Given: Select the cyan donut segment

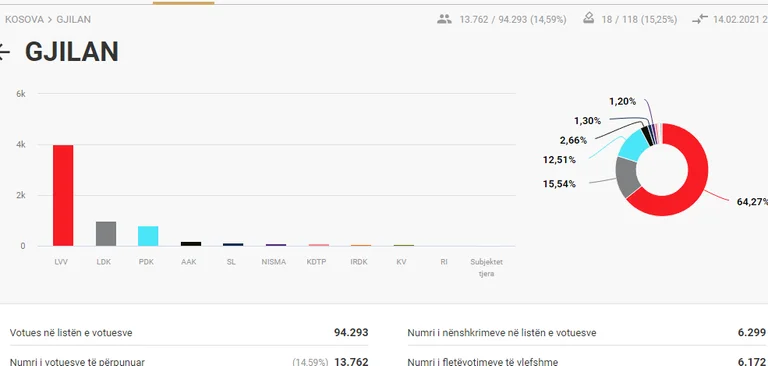Looking at the screenshot, I should tap(633, 146).
